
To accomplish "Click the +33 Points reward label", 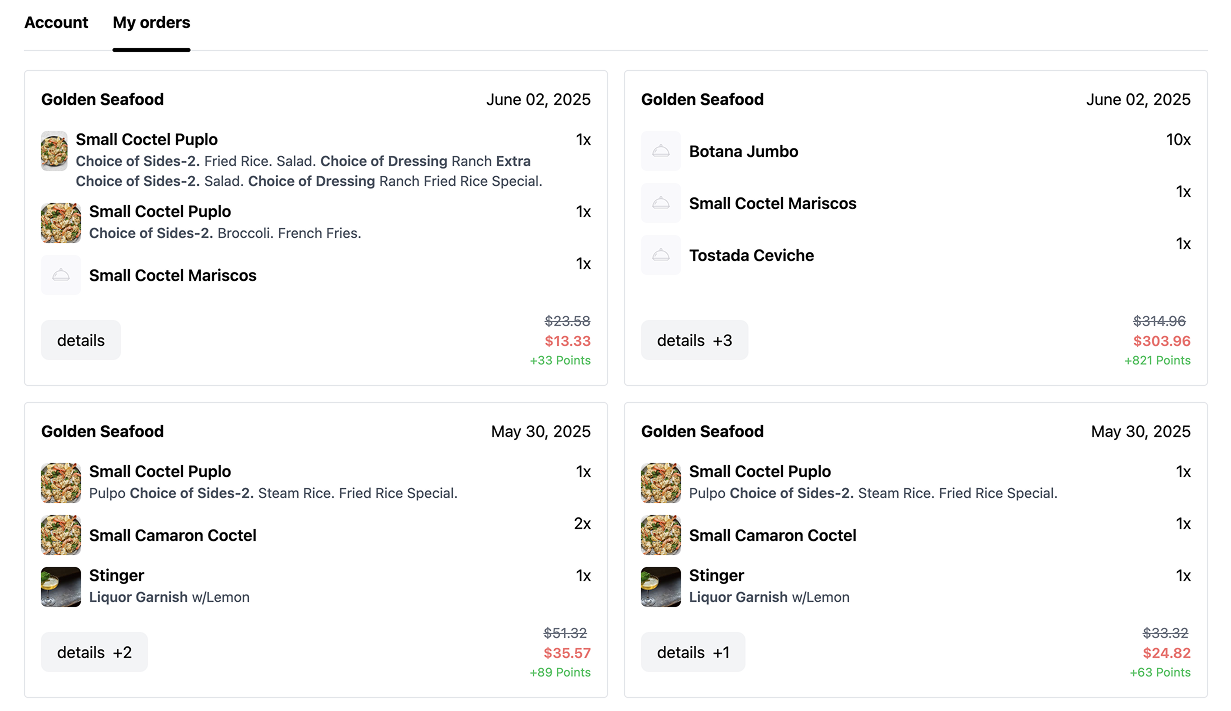I will [560, 360].
